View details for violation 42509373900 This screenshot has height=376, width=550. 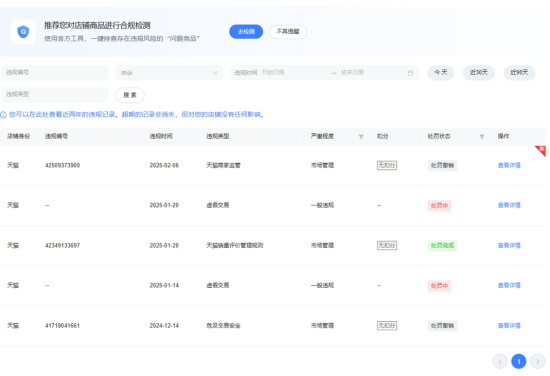point(509,165)
